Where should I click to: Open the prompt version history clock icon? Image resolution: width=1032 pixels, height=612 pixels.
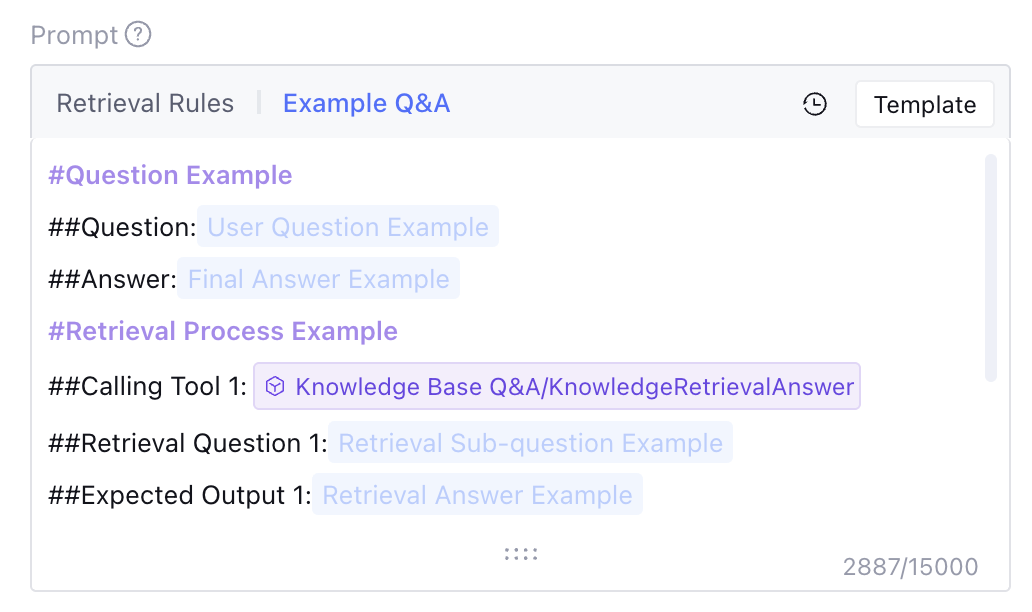815,104
